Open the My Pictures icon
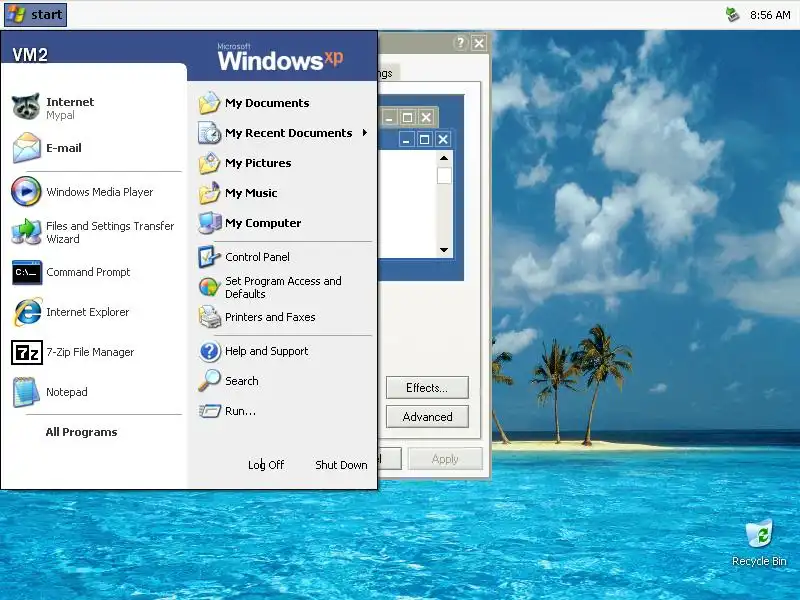The width and height of the screenshot is (800, 600). [x=209, y=163]
